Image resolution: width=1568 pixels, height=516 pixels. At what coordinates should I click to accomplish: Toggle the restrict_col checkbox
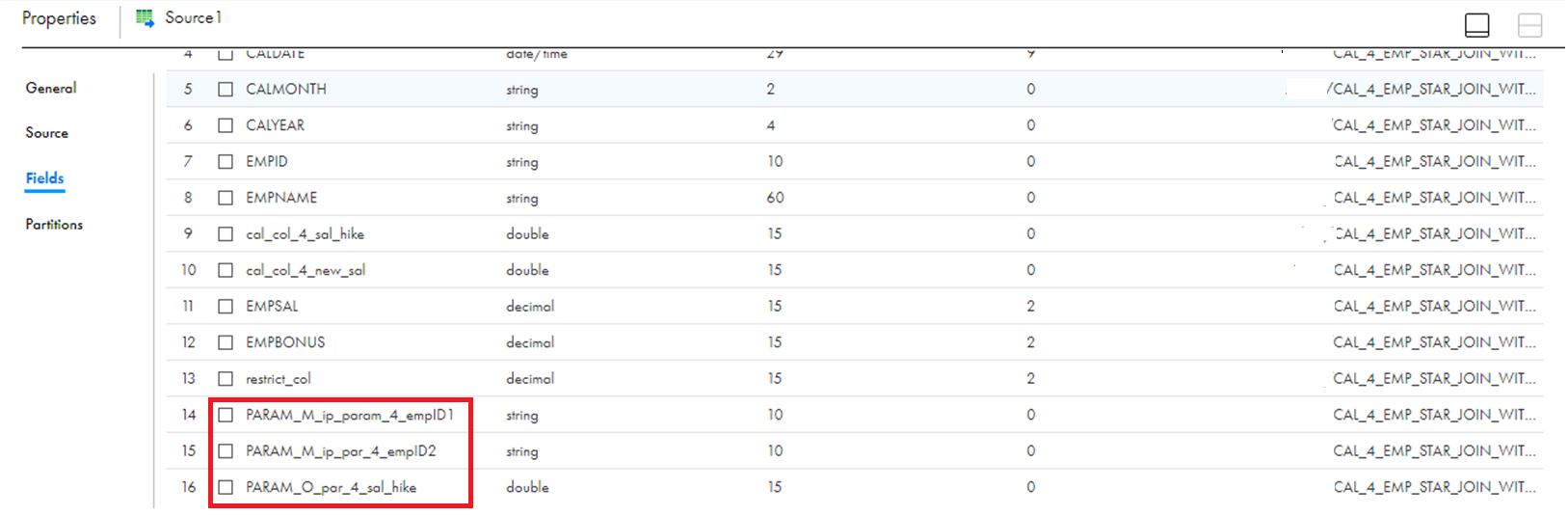point(226,378)
